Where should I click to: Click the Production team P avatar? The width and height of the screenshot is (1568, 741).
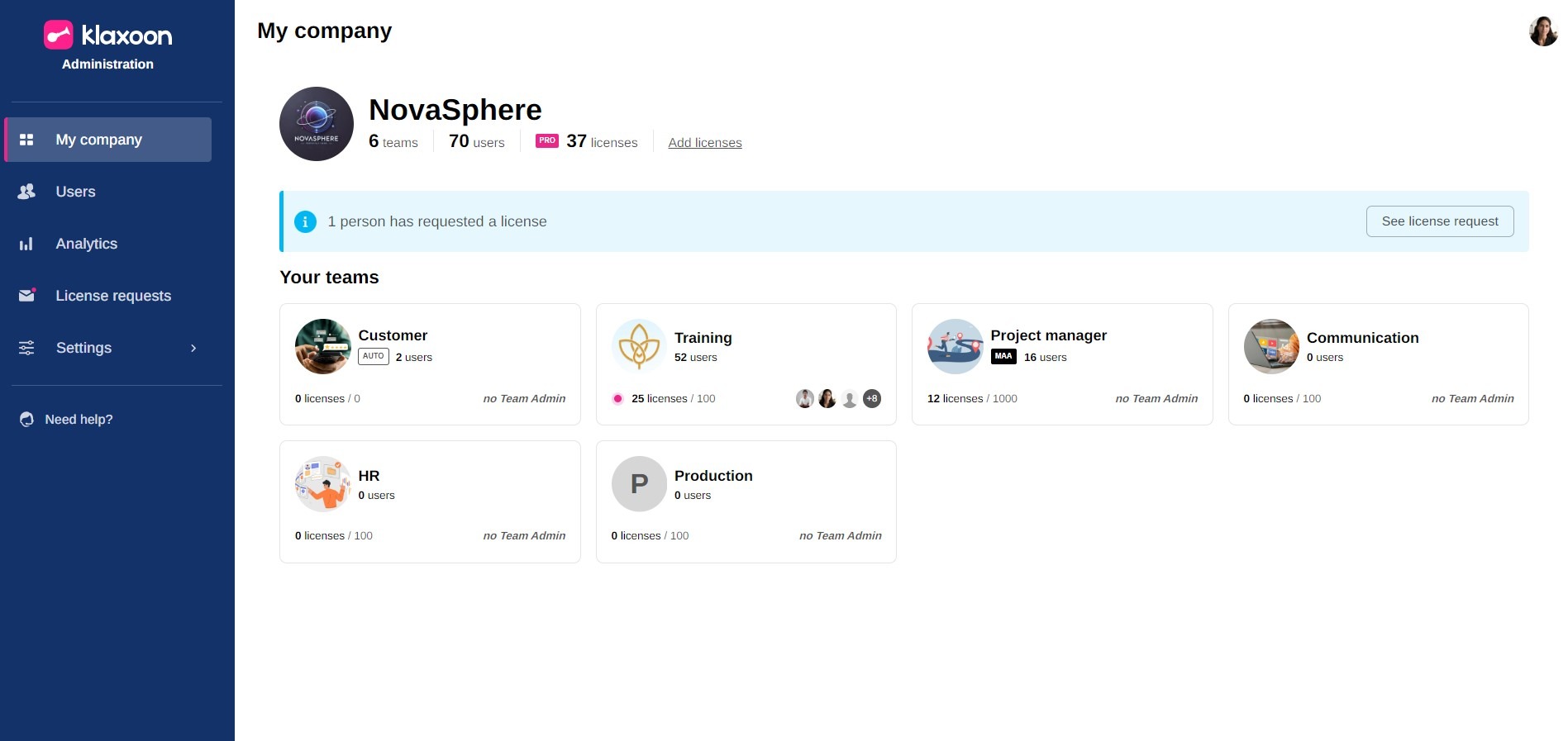pyautogui.click(x=639, y=484)
